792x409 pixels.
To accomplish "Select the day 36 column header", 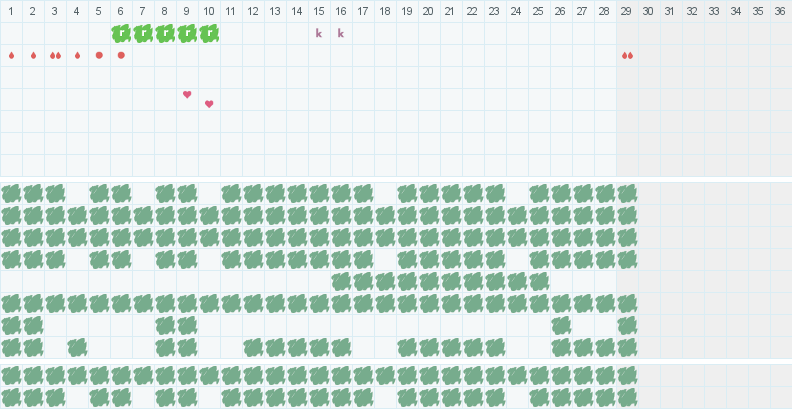I will point(781,11).
